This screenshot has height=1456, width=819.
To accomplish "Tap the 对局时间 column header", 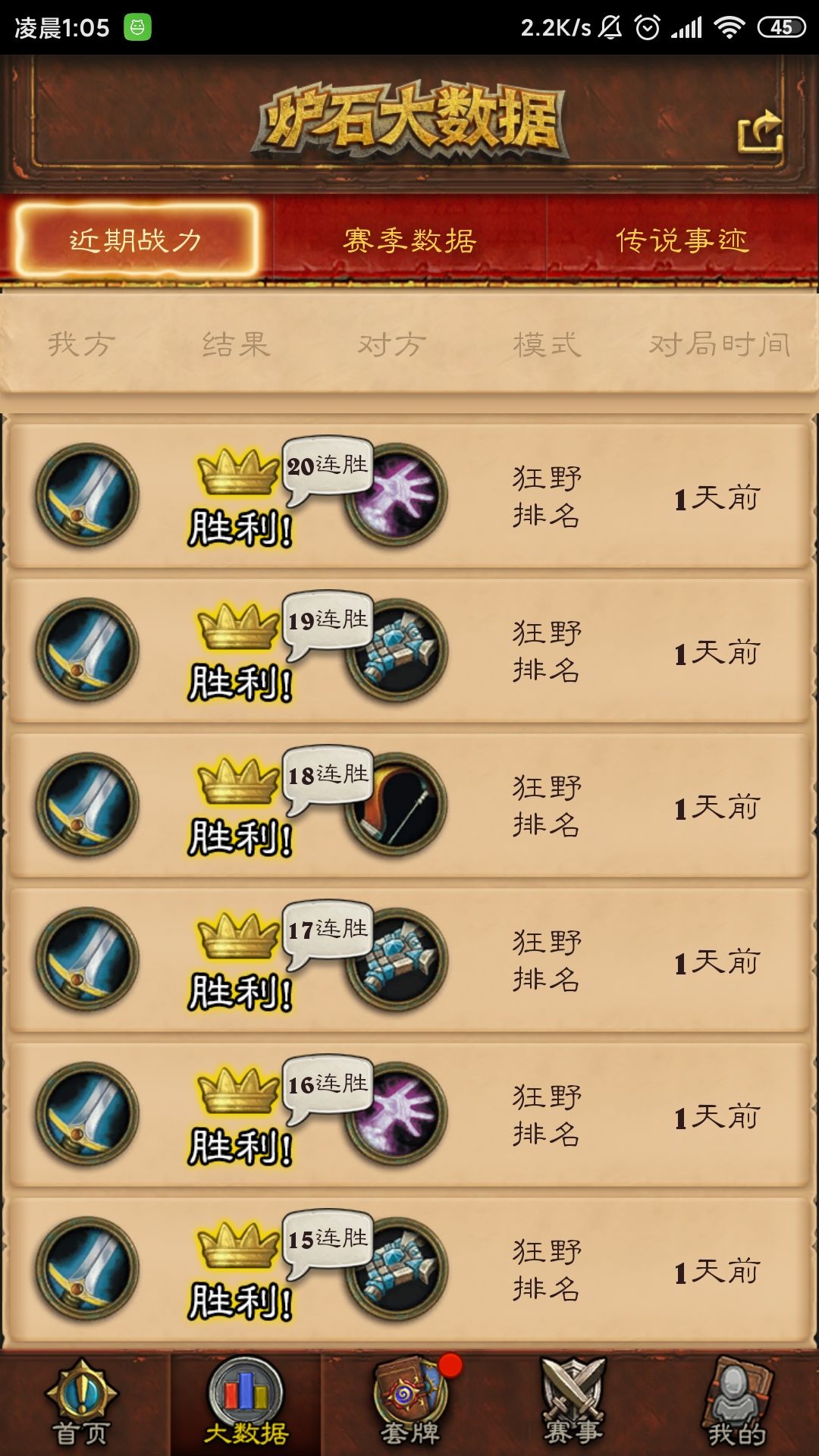I will (x=720, y=345).
